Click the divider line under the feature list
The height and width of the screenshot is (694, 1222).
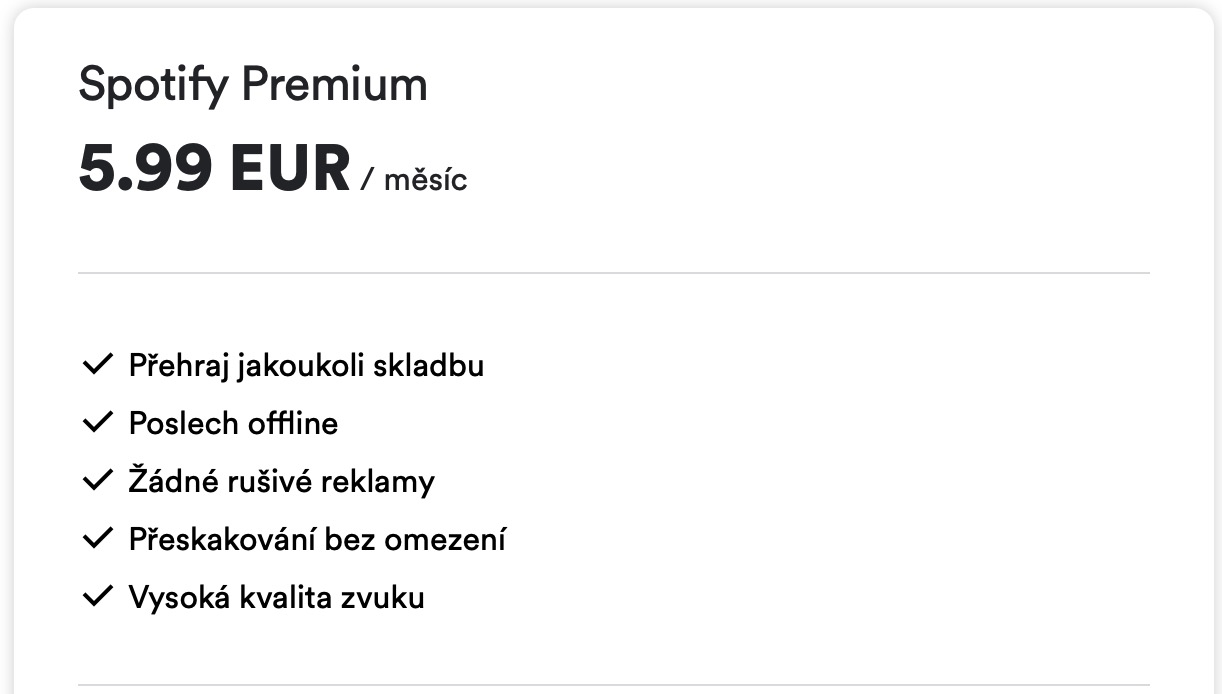613,685
